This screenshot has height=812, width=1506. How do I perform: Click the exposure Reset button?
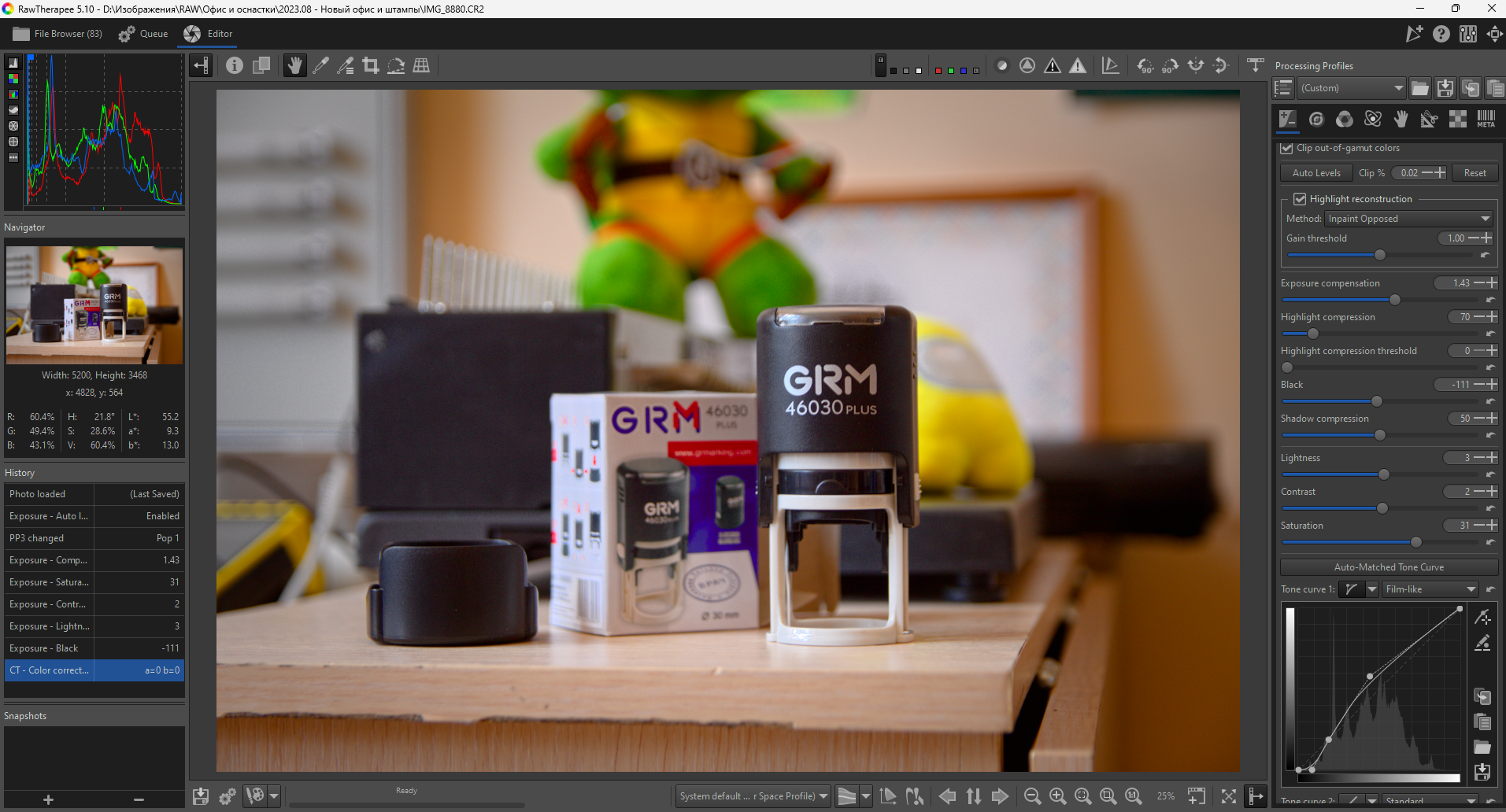coord(1475,173)
